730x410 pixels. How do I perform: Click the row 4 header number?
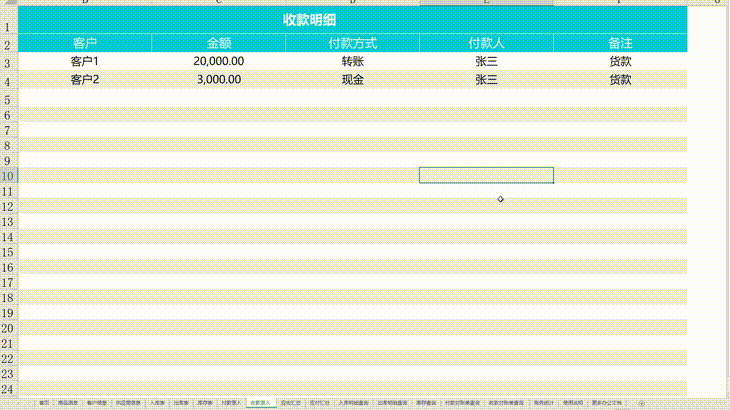[x=7, y=80]
